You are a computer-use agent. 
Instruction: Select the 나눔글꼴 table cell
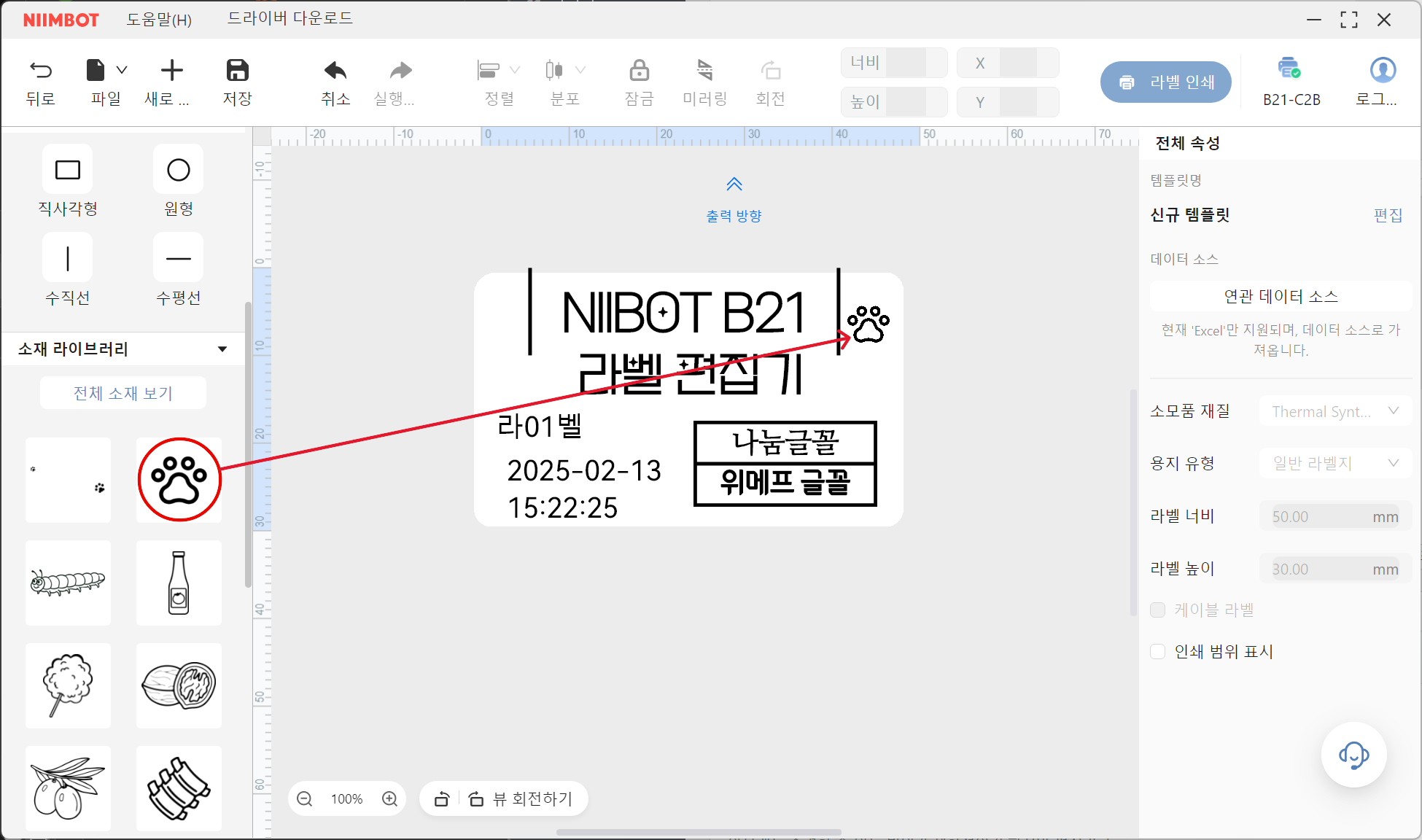point(785,443)
